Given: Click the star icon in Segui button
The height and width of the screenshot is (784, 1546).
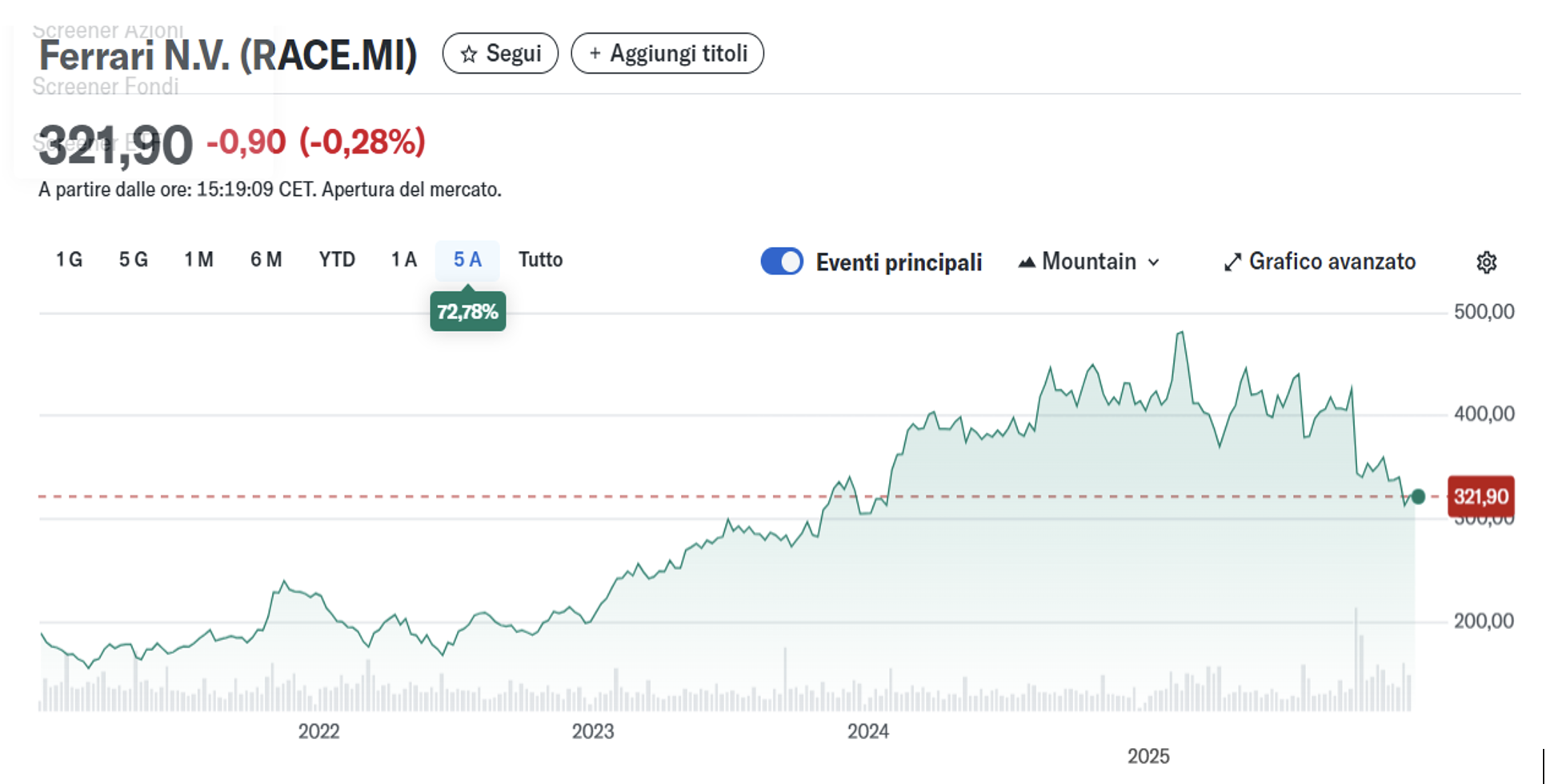Looking at the screenshot, I should pyautogui.click(x=469, y=54).
